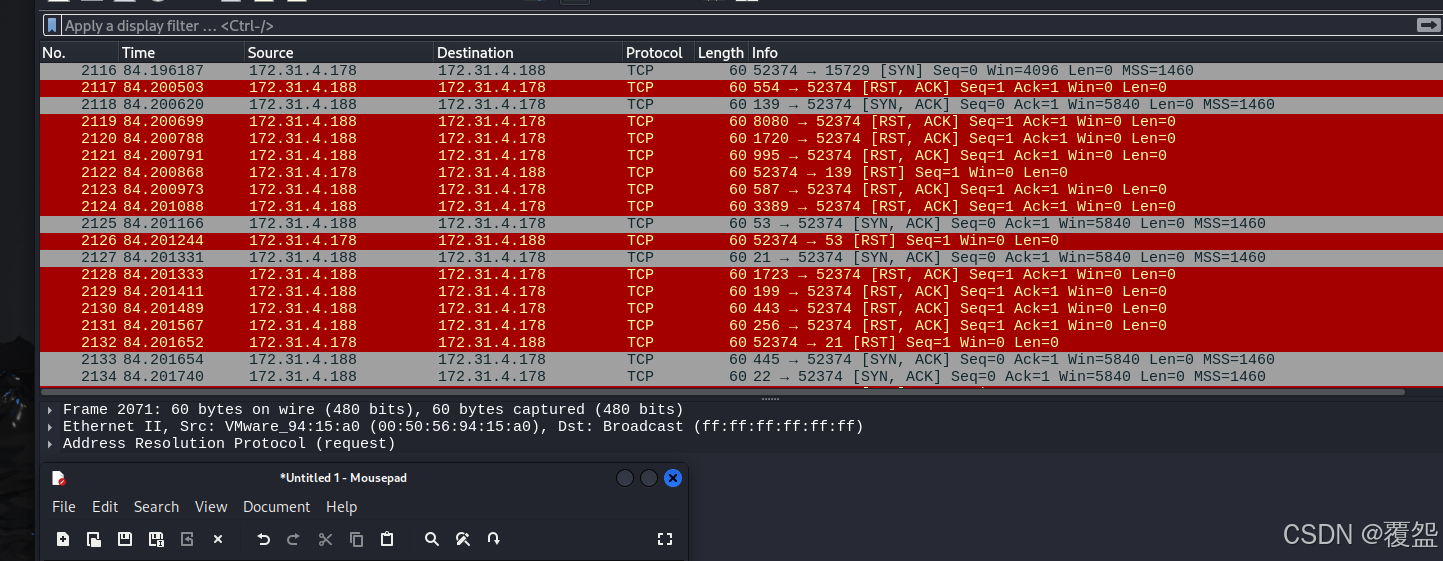1443x561 pixels.
Task: Open the Document menu in Mousepad
Action: tap(277, 507)
